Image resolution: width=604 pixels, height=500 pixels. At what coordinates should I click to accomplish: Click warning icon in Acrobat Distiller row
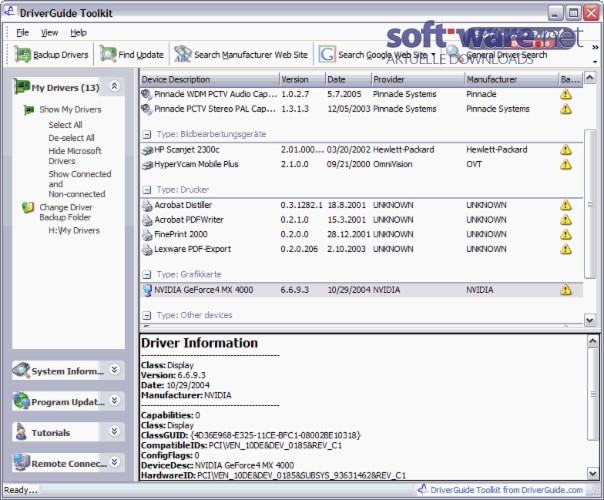click(x=565, y=205)
